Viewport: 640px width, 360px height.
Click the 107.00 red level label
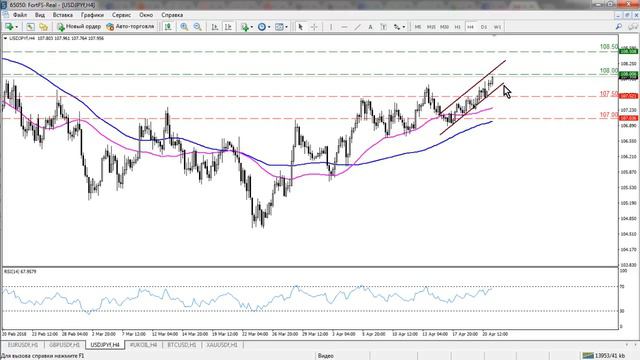coord(609,115)
